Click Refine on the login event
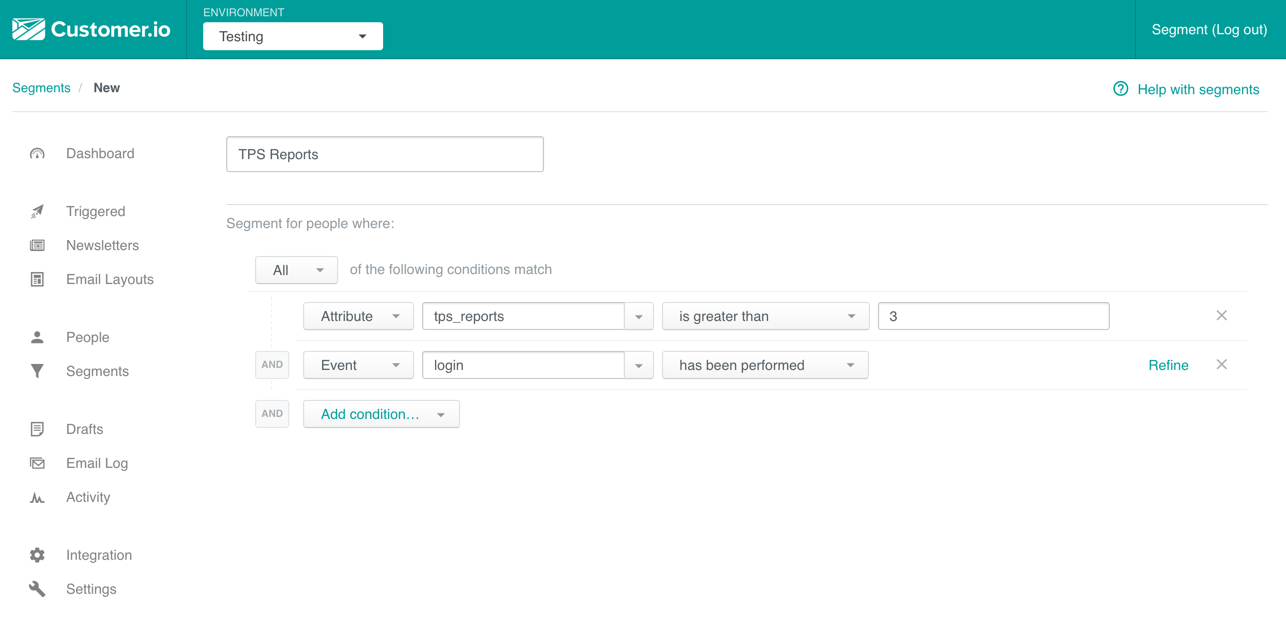This screenshot has width=1286, height=629. [1168, 365]
